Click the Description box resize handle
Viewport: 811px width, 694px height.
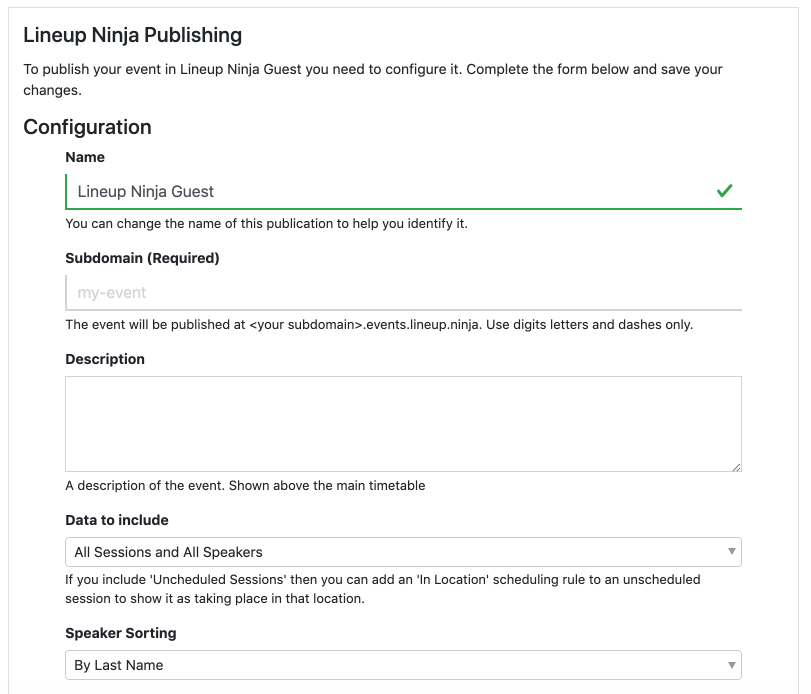click(x=737, y=467)
